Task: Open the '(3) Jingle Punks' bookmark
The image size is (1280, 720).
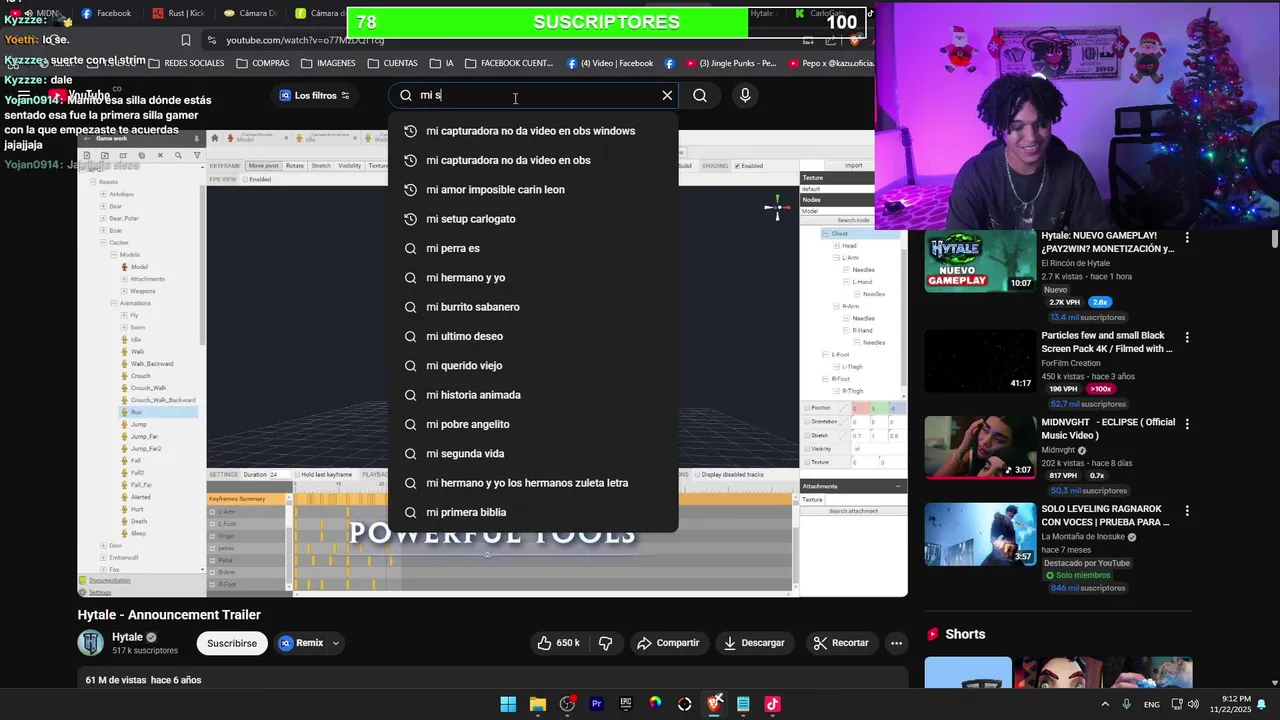Action: coord(731,63)
